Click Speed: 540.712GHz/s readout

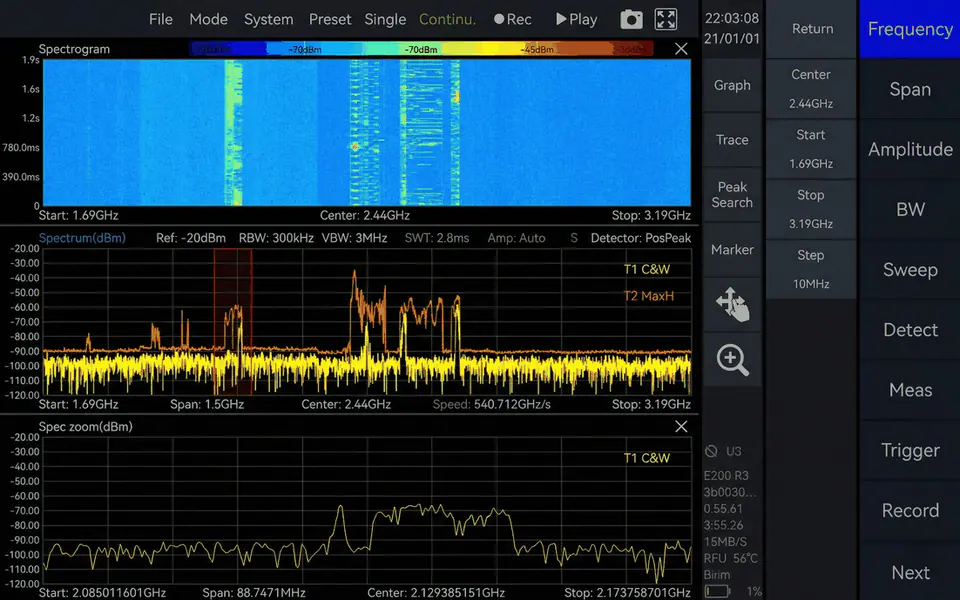click(492, 404)
